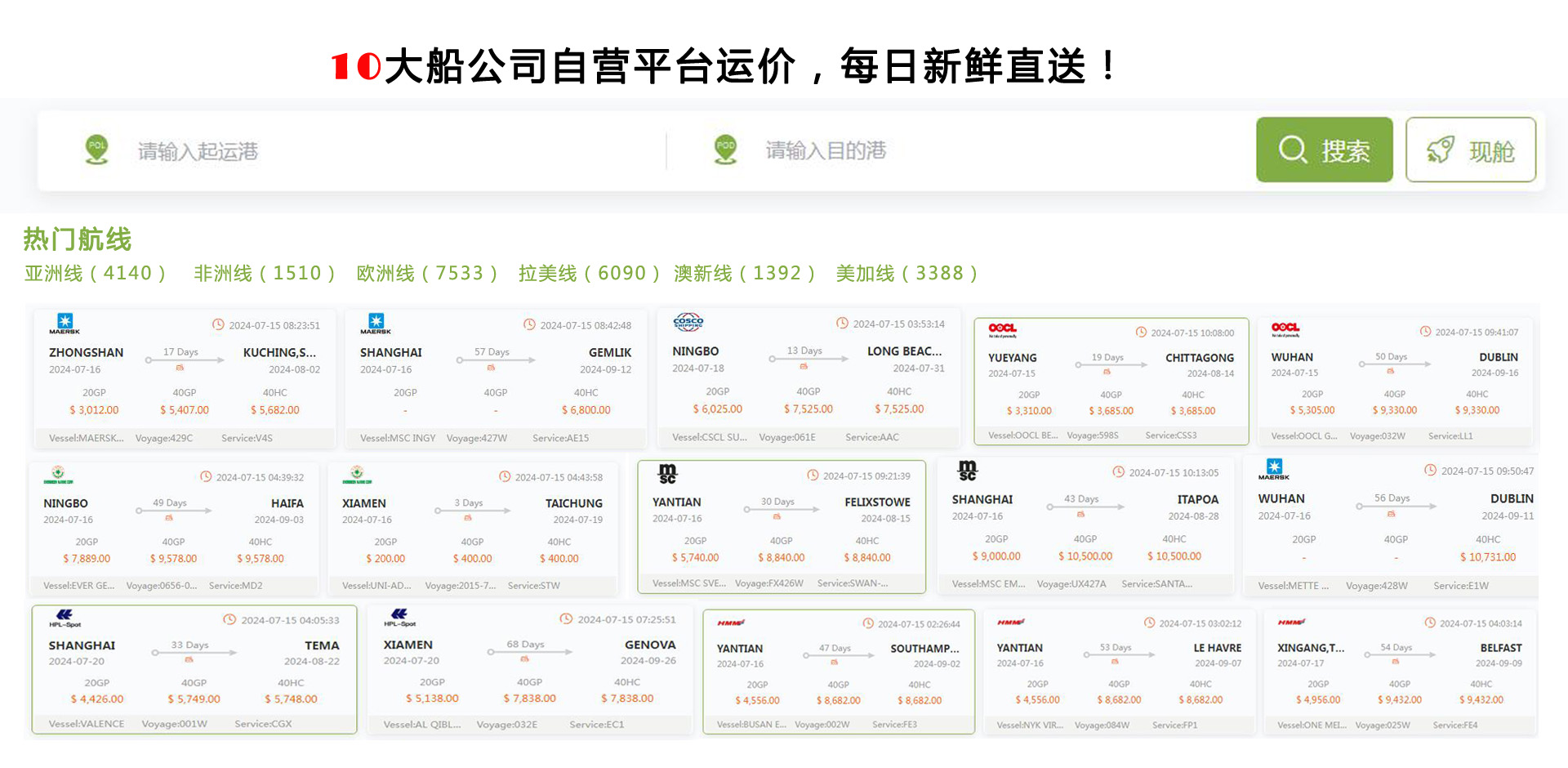The image size is (1568, 768).
Task: Open the 美加线 (3388) route category
Action: click(906, 273)
